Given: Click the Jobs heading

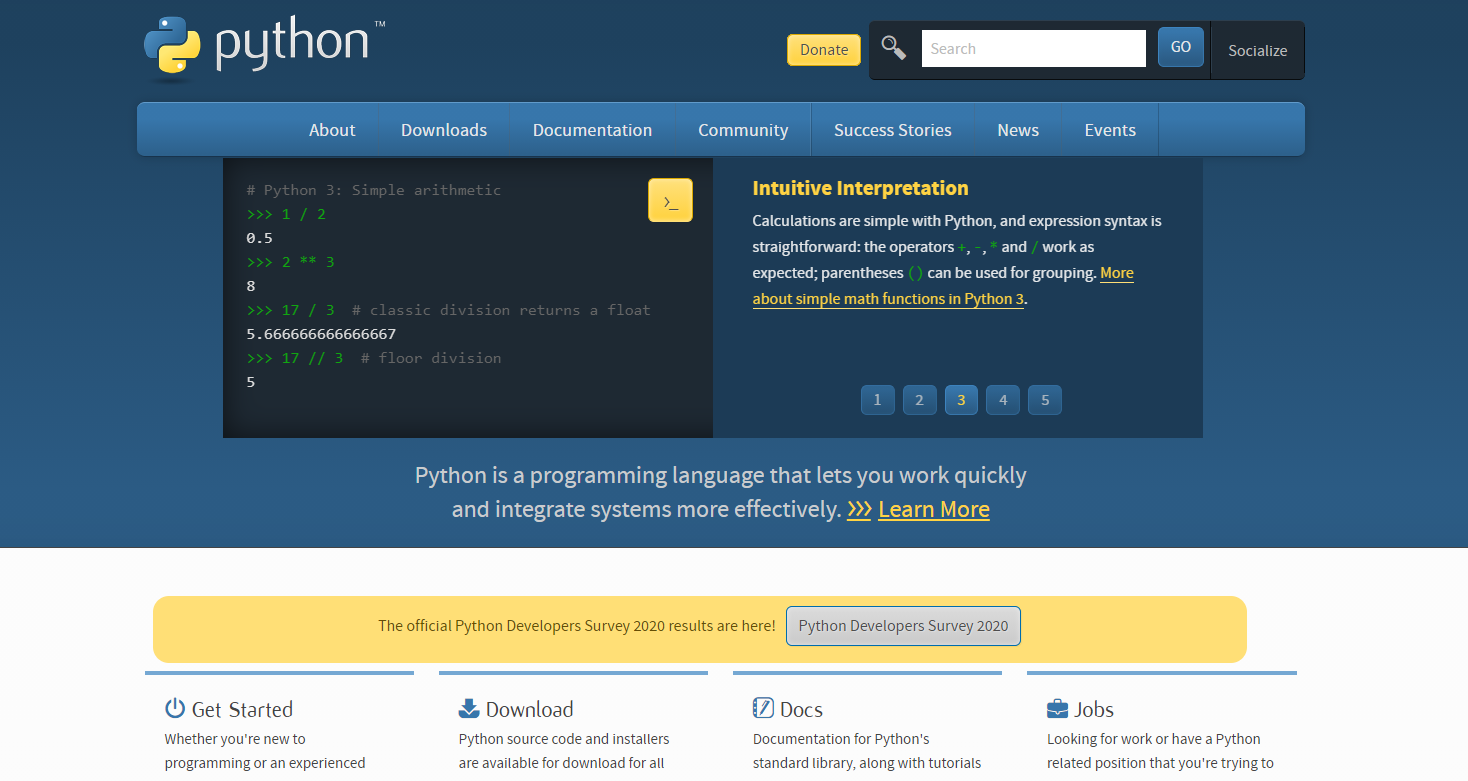Looking at the screenshot, I should click(x=1094, y=709).
